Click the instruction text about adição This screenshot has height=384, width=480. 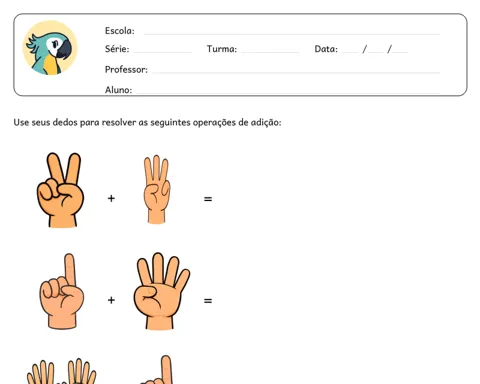pyautogui.click(x=147, y=122)
